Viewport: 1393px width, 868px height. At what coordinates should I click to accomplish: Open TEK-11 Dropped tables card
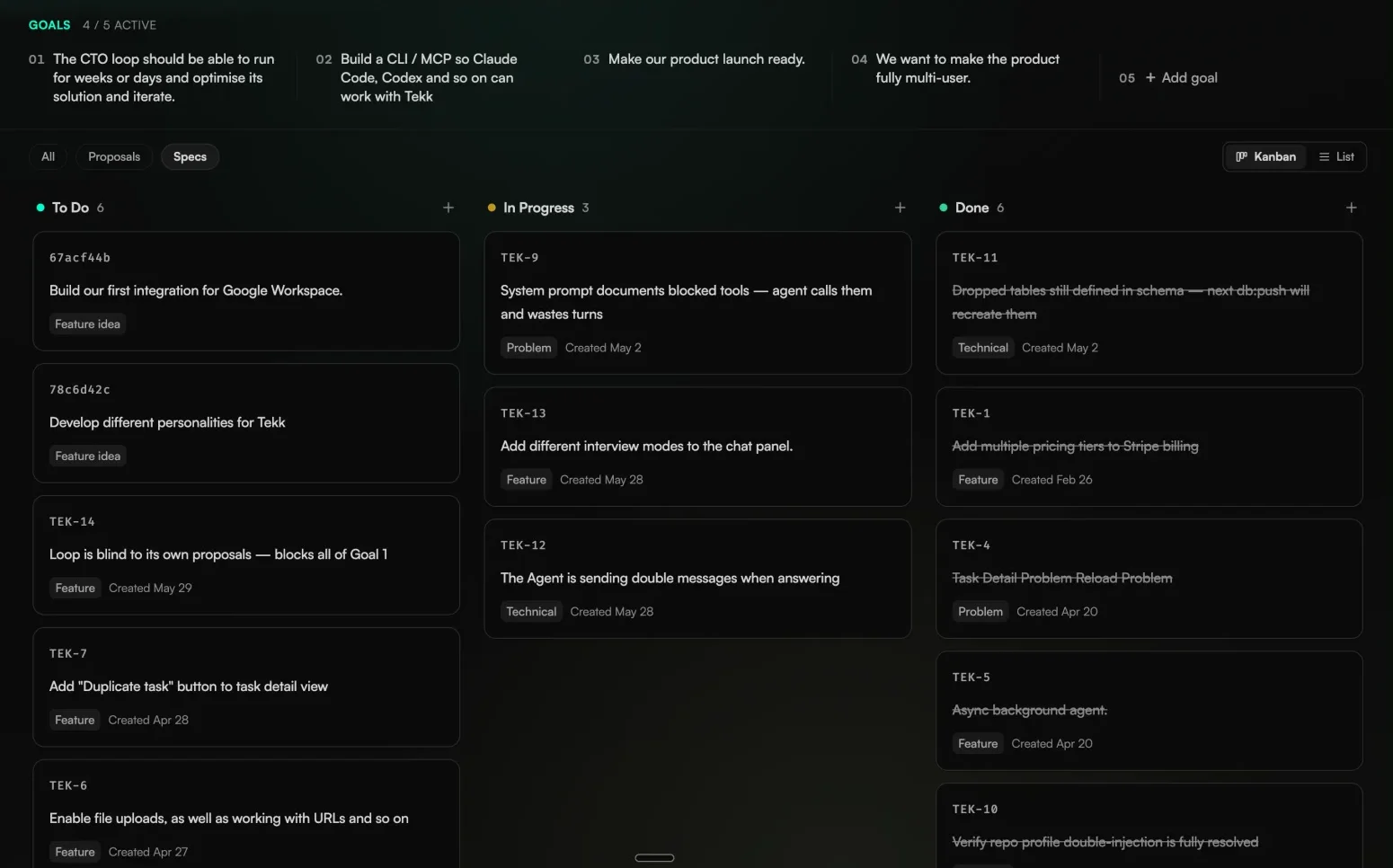[1149, 303]
